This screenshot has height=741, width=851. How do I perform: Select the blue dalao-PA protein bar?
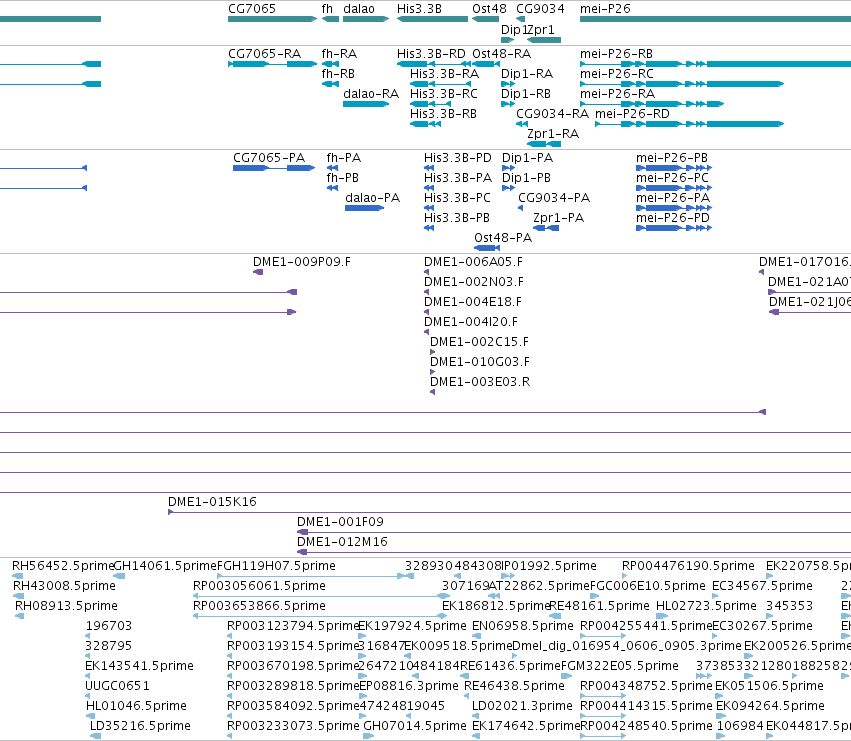[x=364, y=208]
